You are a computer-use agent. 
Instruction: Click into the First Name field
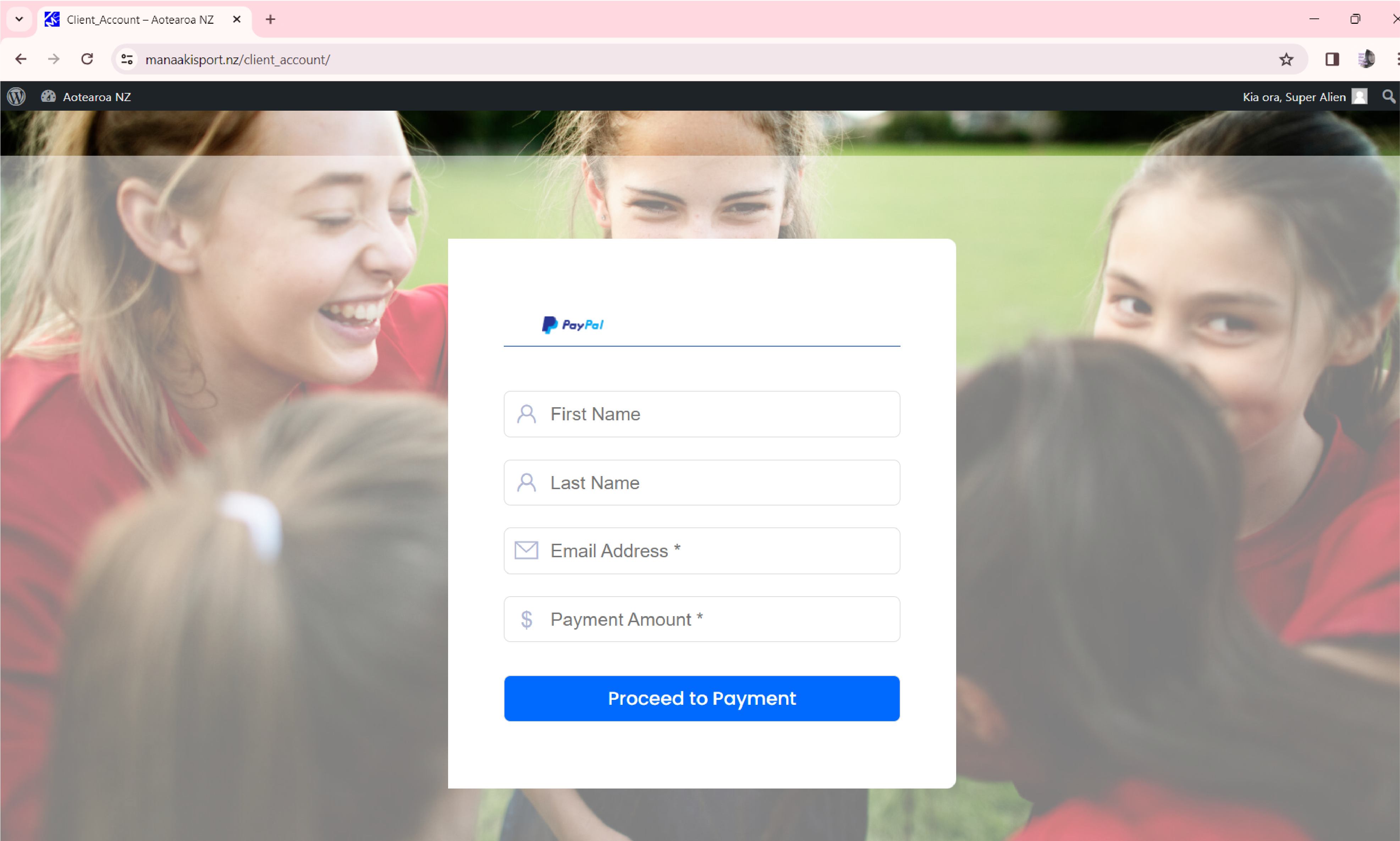tap(702, 414)
